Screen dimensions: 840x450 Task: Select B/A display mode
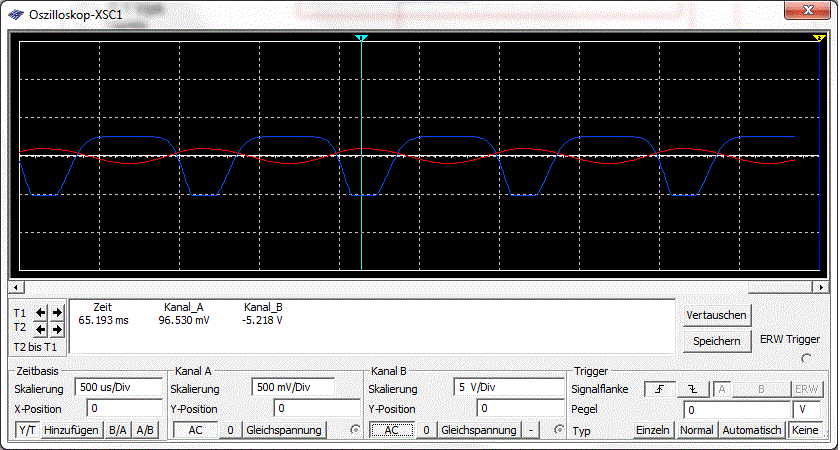(117, 430)
